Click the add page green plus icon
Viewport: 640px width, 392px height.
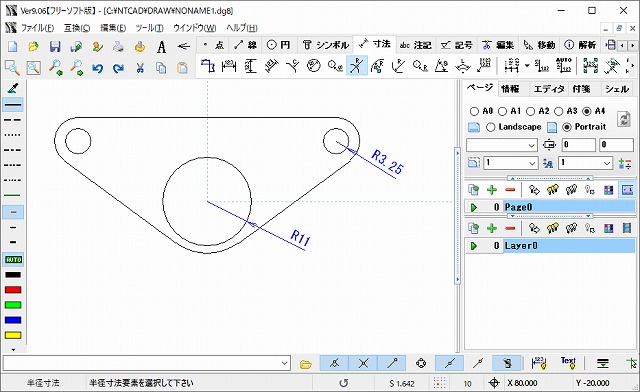492,190
